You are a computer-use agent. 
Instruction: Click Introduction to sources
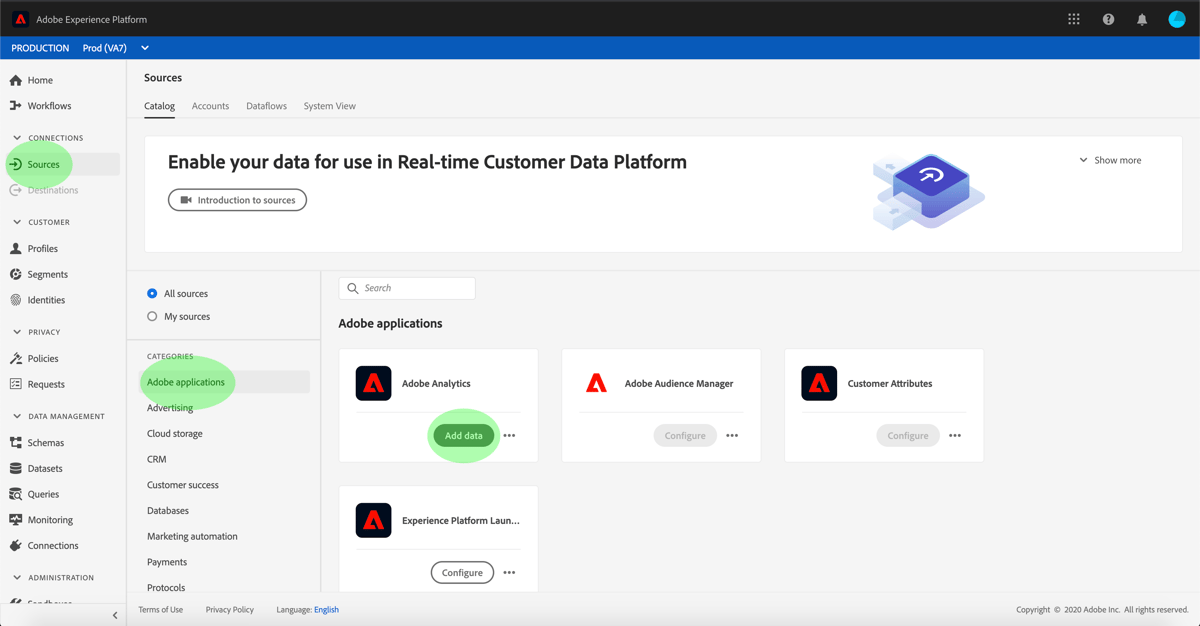click(237, 199)
